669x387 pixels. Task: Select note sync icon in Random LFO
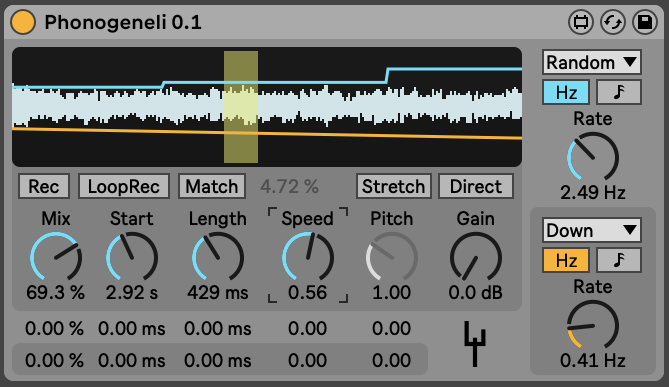(x=619, y=92)
